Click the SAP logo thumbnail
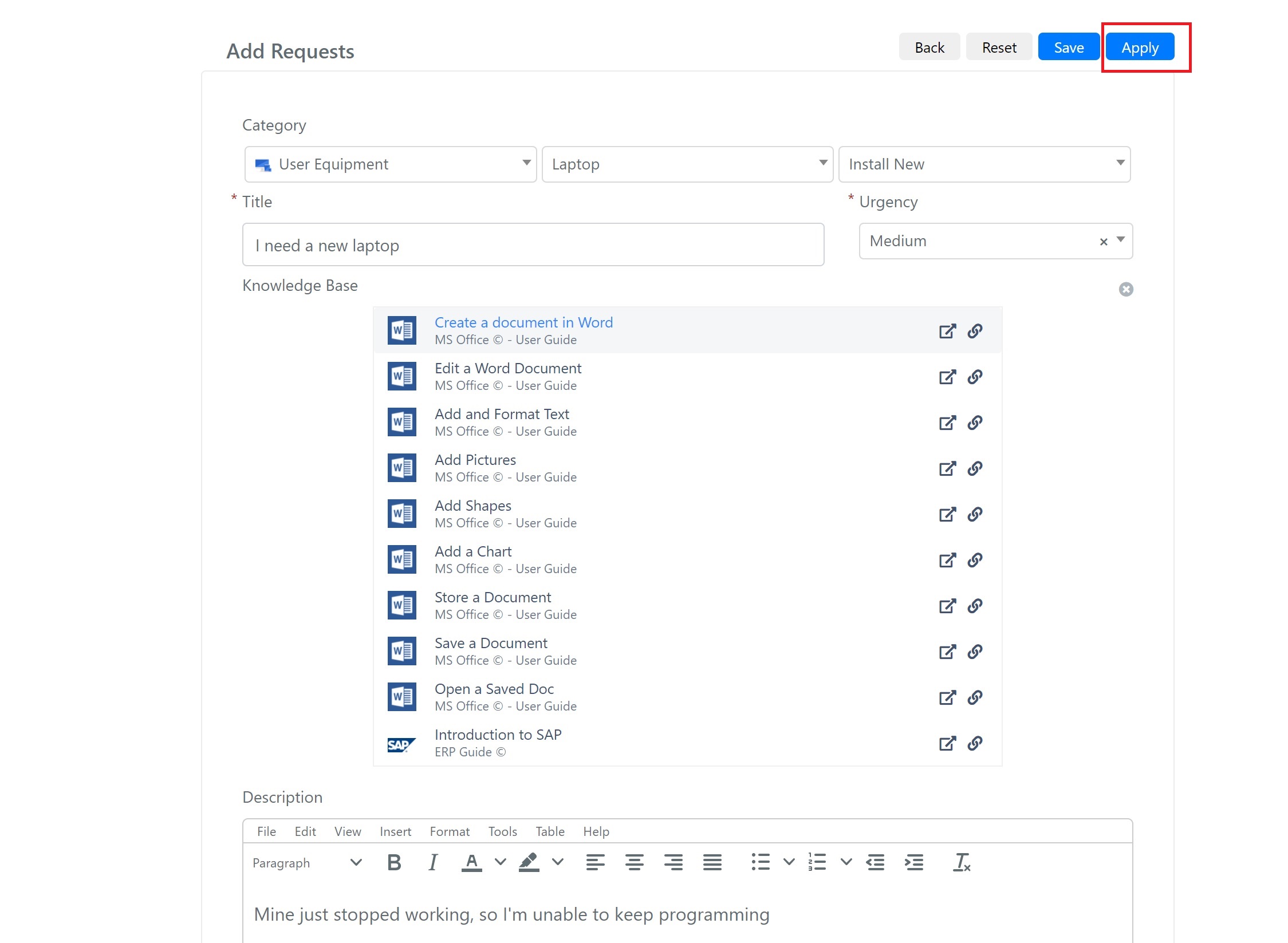 click(x=401, y=744)
